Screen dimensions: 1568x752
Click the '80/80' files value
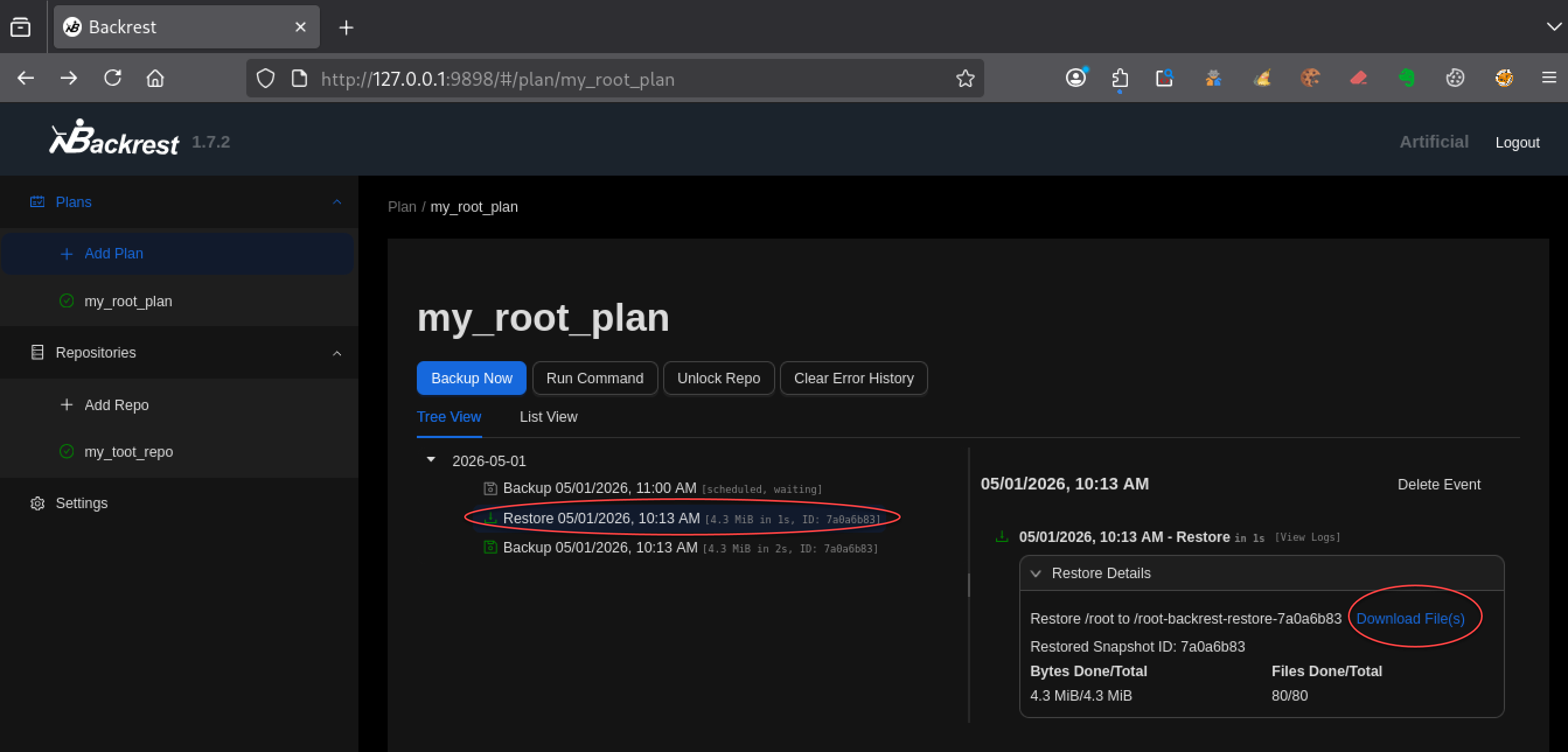pyautogui.click(x=1289, y=695)
